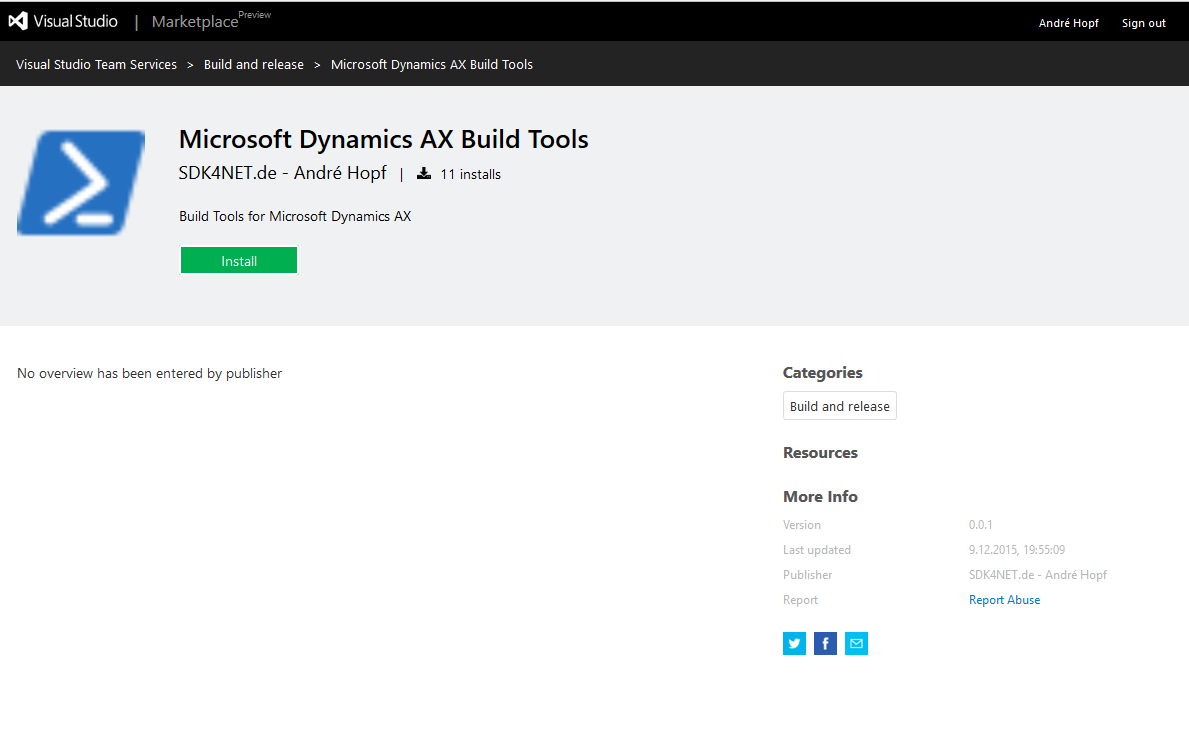This screenshot has height=731, width=1189.
Task: Click the publisher value in More Info
Action: point(1037,575)
